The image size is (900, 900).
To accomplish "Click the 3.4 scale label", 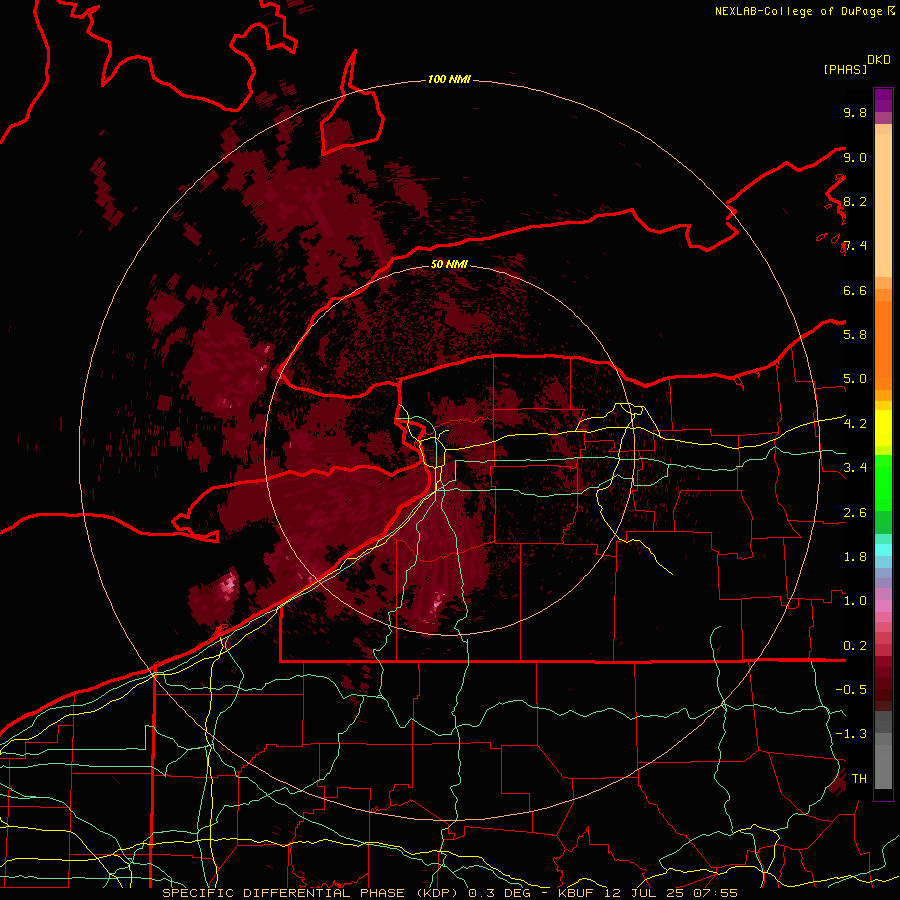I will (x=855, y=468).
